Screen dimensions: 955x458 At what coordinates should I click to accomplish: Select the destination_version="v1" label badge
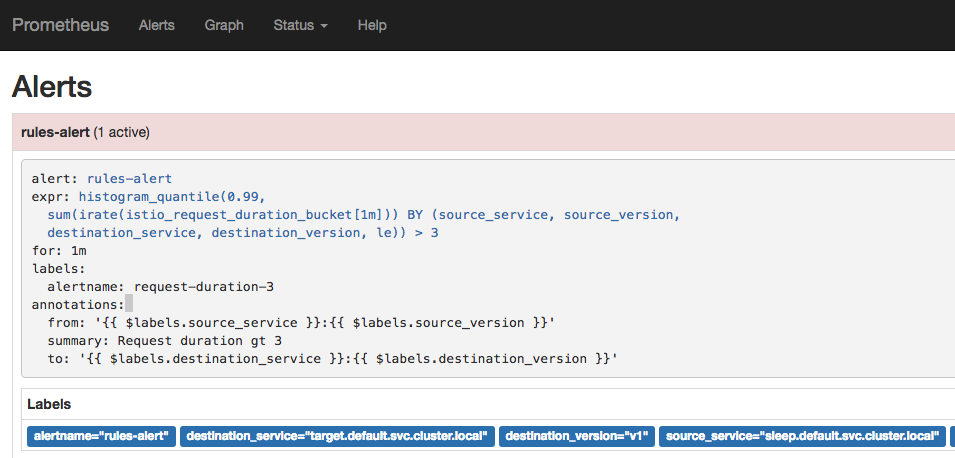[x=577, y=436]
